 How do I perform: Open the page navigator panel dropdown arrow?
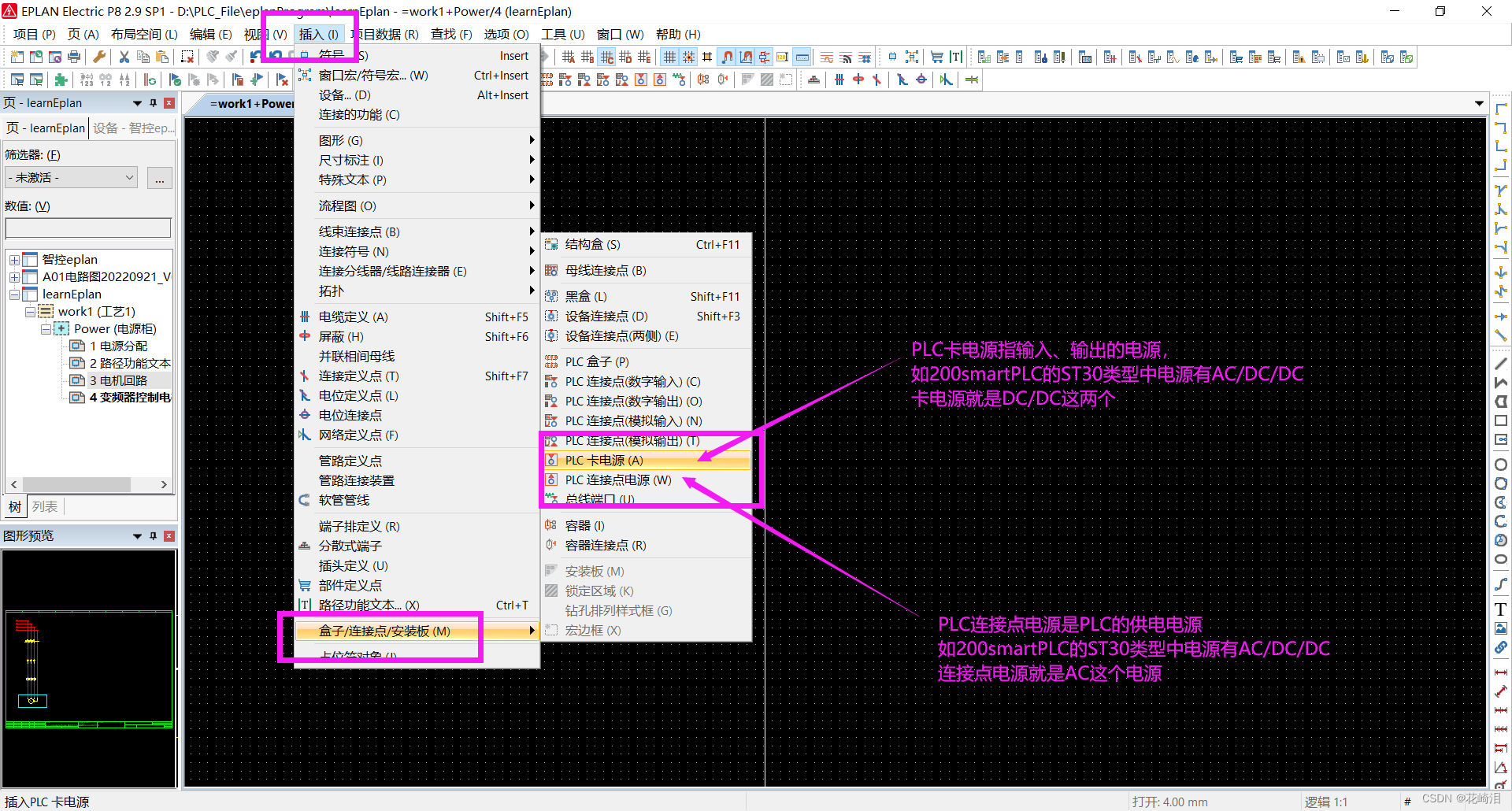(137, 103)
